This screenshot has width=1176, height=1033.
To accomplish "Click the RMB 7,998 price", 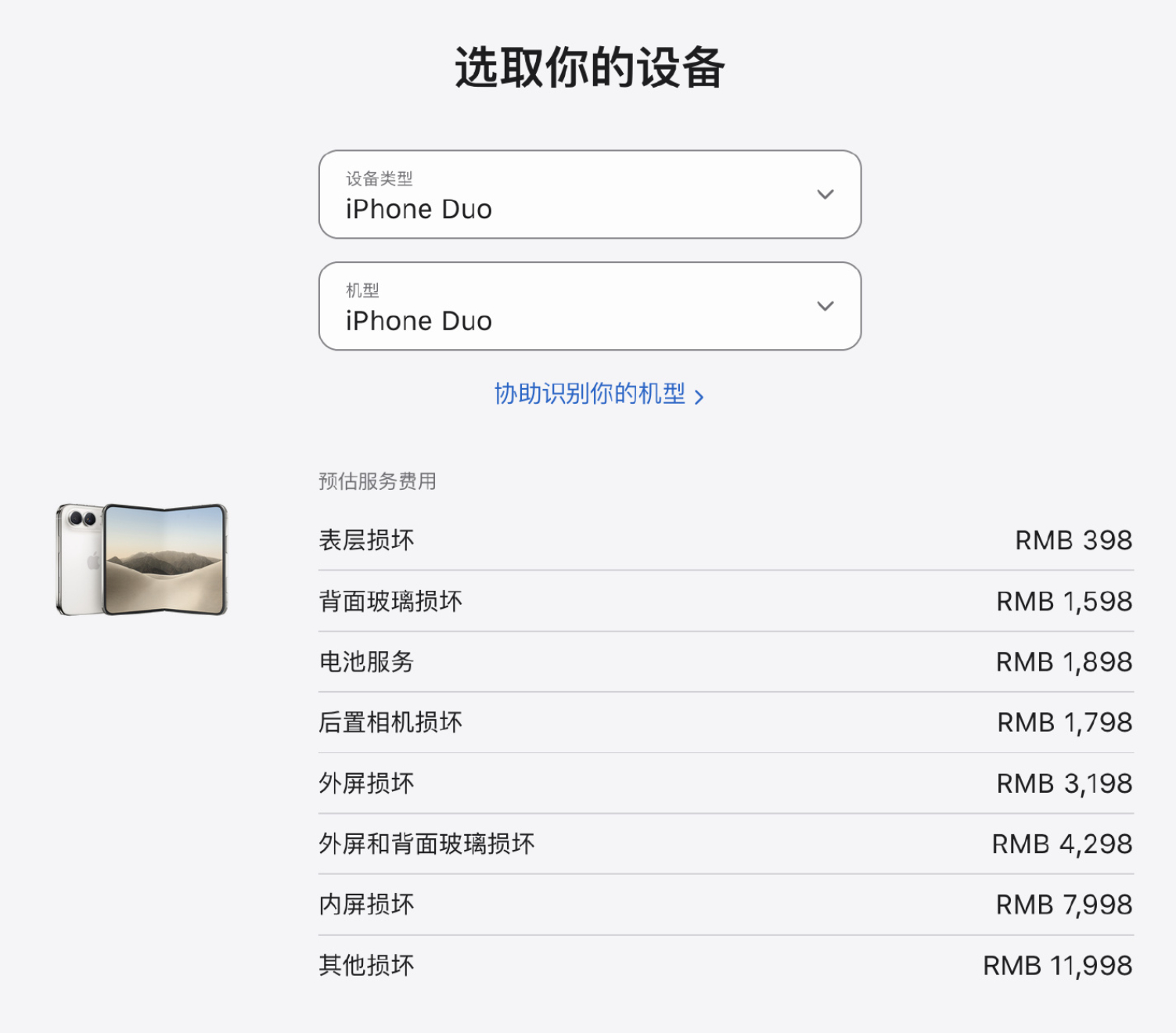I will pos(1064,905).
